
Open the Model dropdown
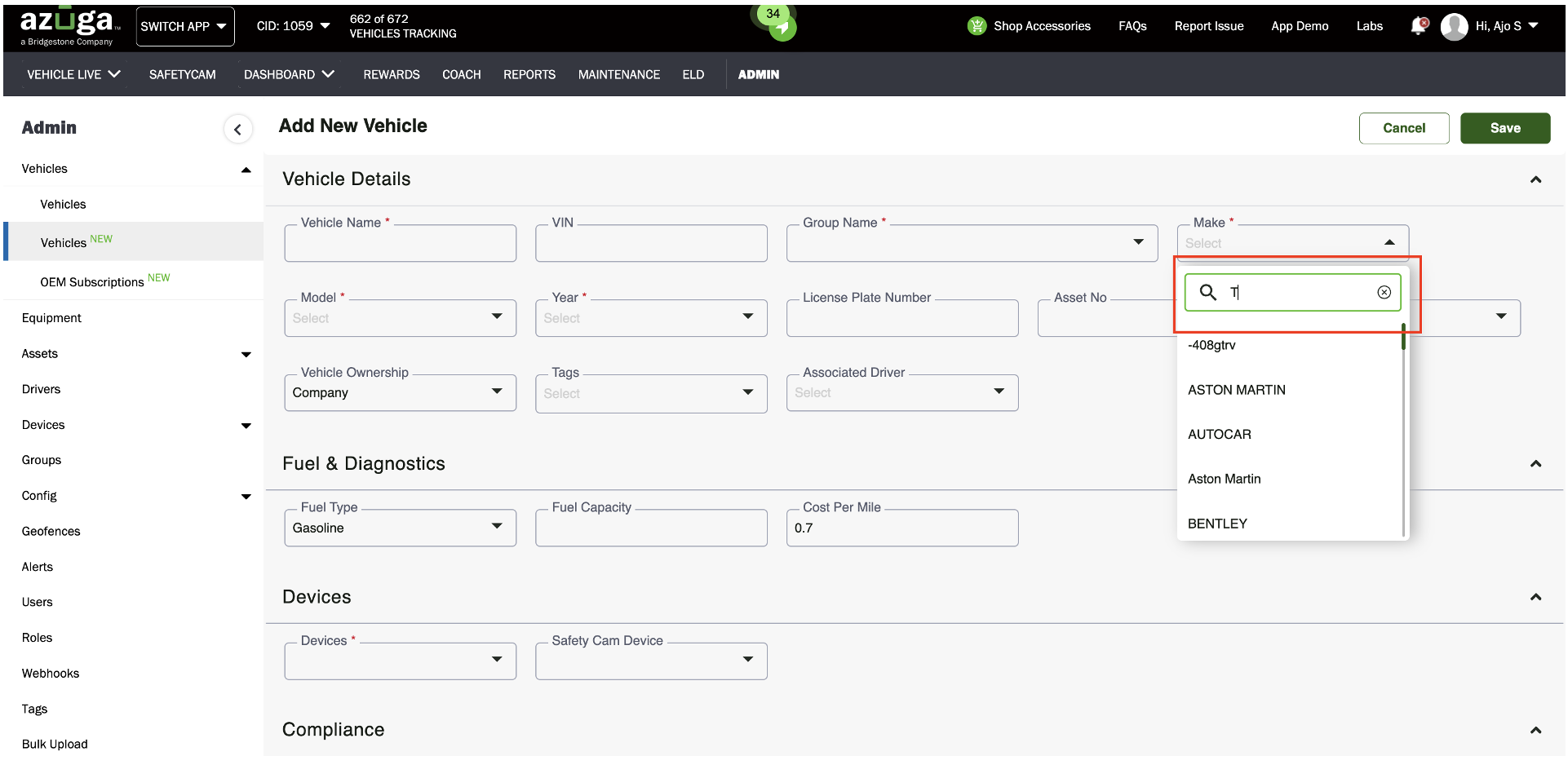click(400, 318)
